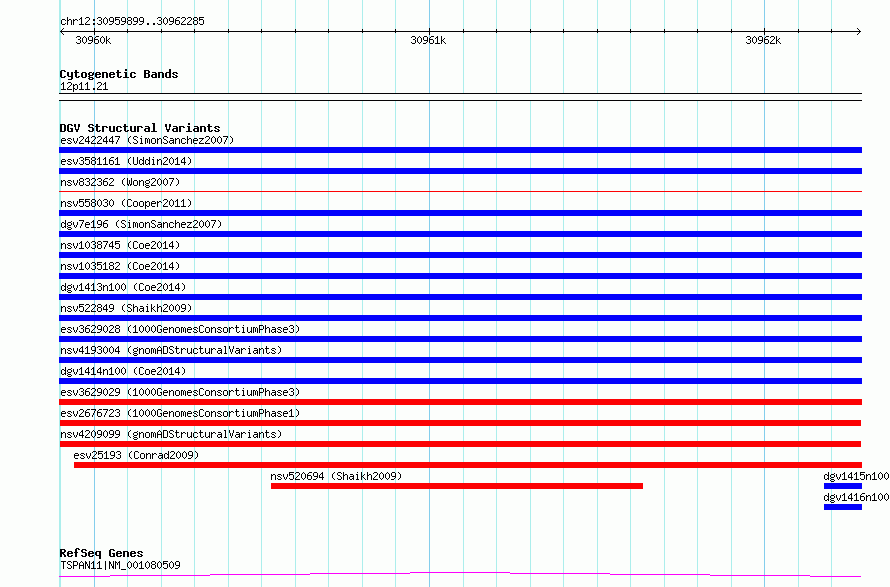Select the blue bar under esv3629028

pos(460,339)
